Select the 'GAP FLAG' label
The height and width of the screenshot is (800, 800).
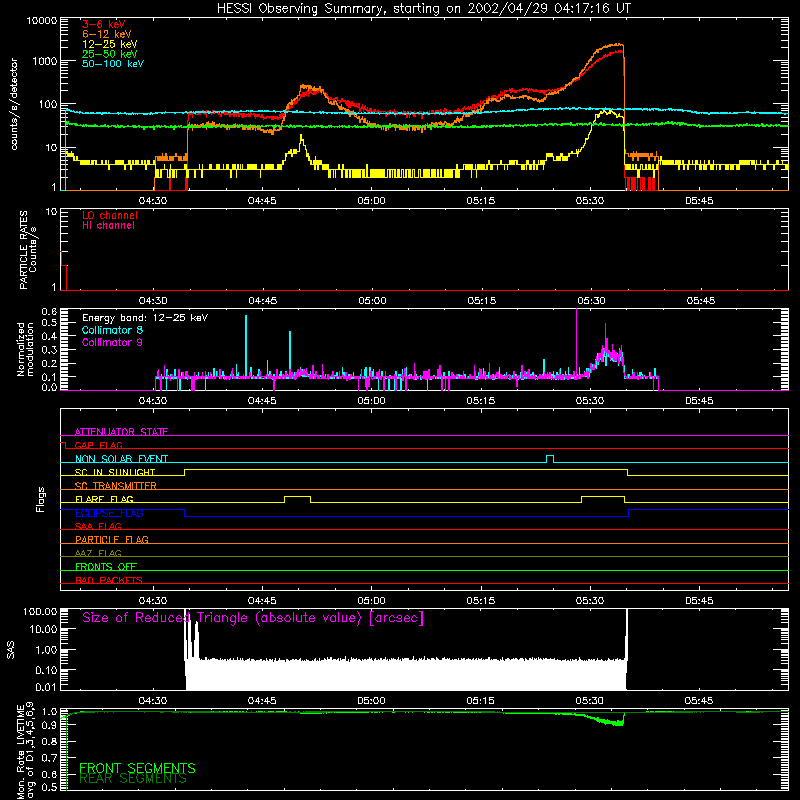click(x=98, y=445)
